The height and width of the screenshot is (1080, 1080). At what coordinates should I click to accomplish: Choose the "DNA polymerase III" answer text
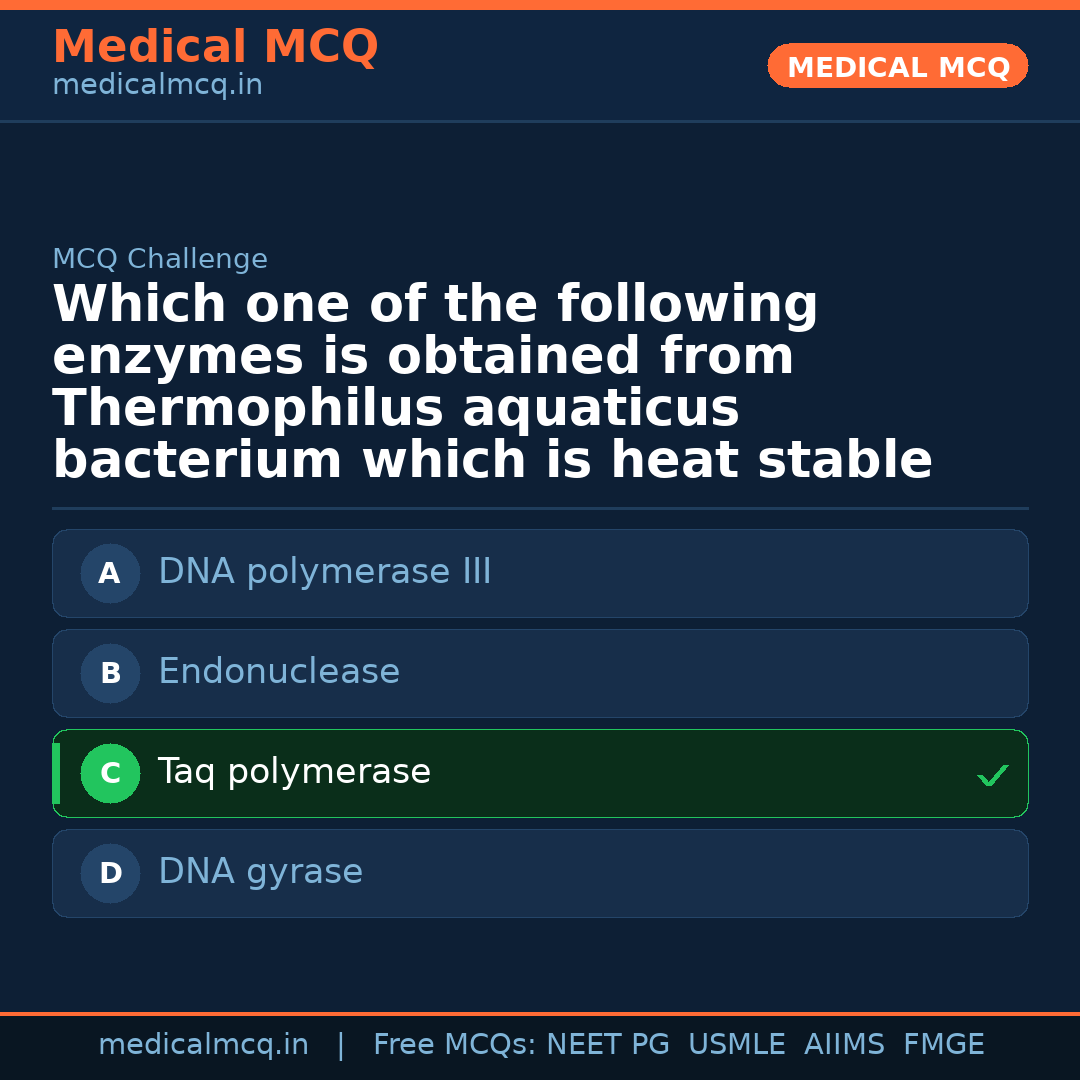pyautogui.click(x=325, y=572)
